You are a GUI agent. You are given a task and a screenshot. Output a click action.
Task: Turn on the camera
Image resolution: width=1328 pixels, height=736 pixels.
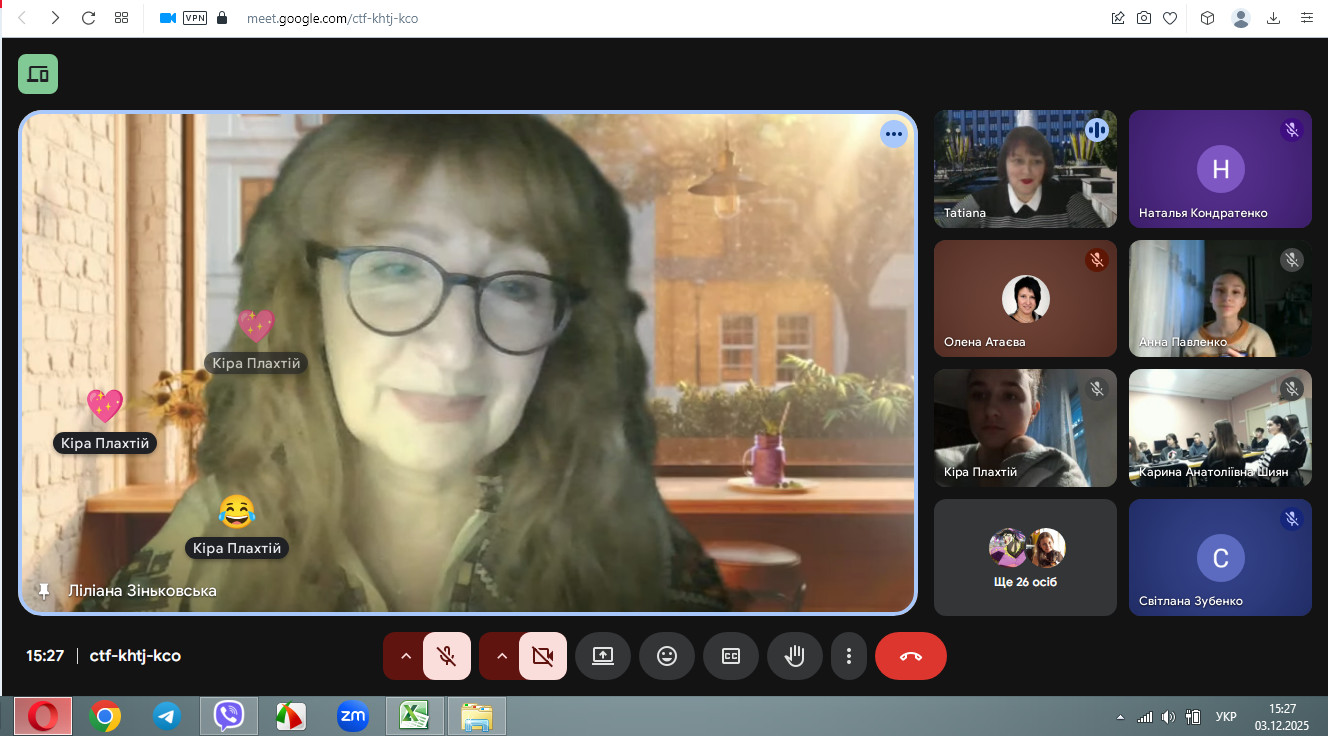(x=543, y=656)
